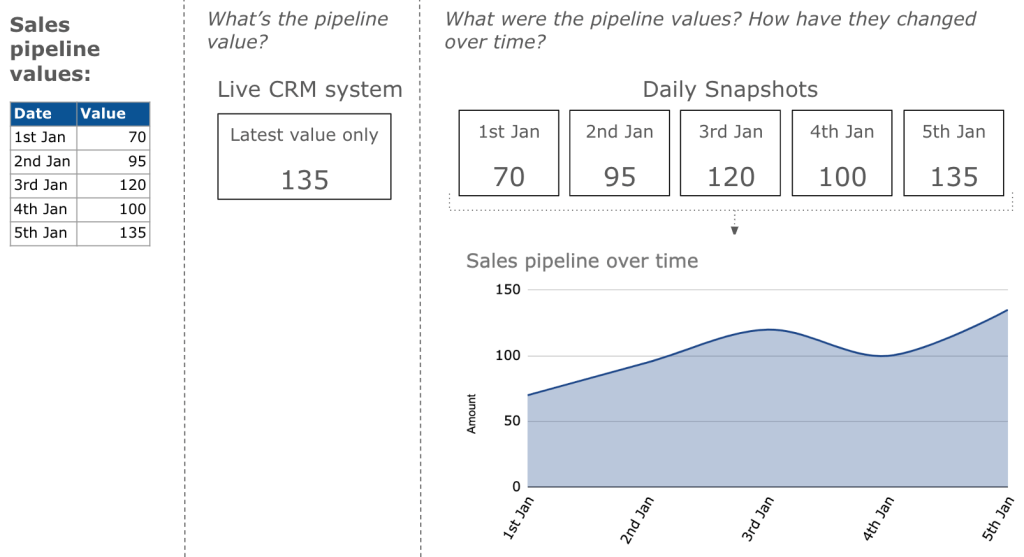Image resolution: width=1024 pixels, height=557 pixels.
Task: Click the 'Sales pipeline over time' chart title
Action: [582, 261]
